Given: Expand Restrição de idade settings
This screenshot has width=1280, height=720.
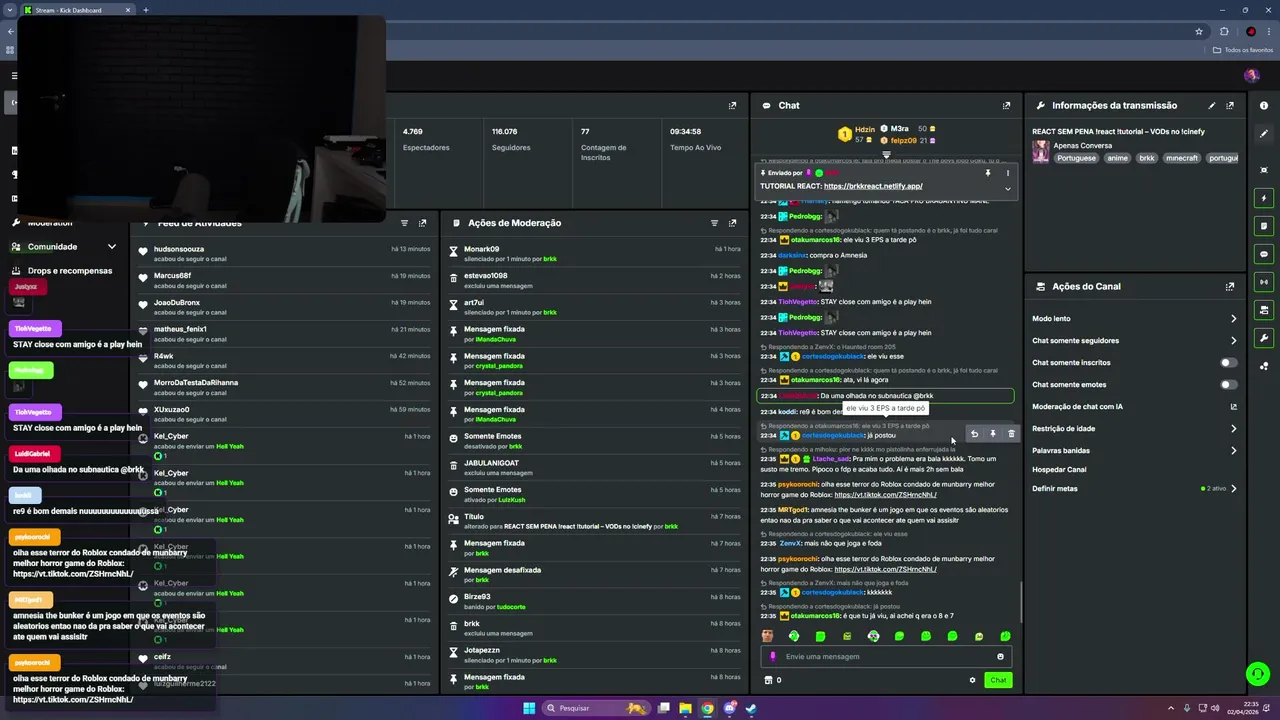Looking at the screenshot, I should pos(1233,429).
